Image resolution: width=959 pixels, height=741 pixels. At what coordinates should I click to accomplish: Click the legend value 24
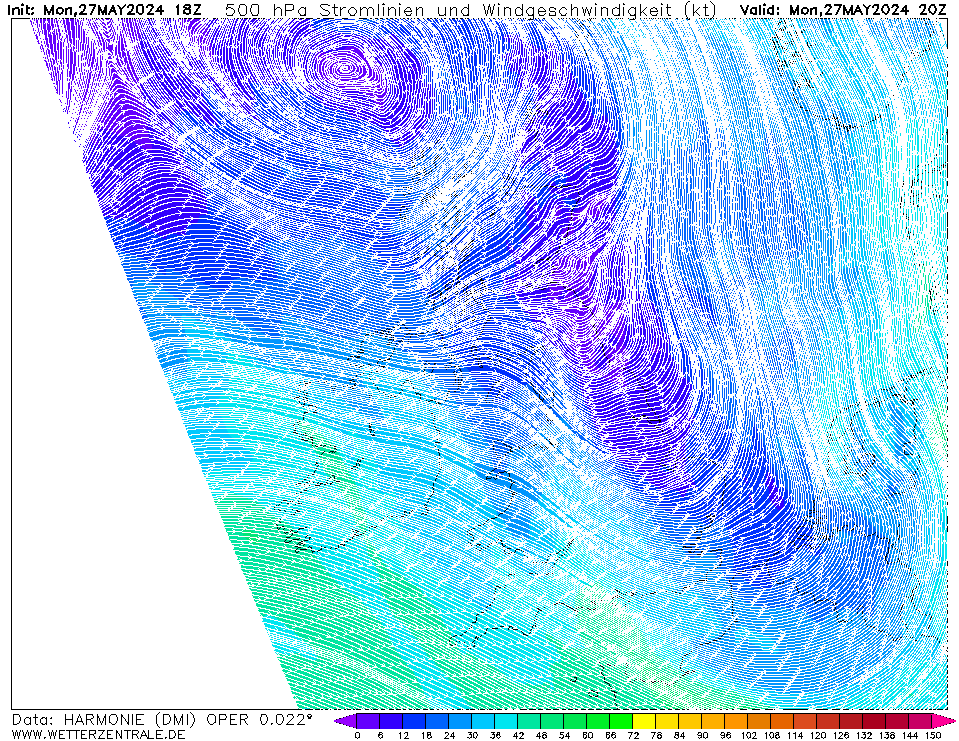pos(449,735)
